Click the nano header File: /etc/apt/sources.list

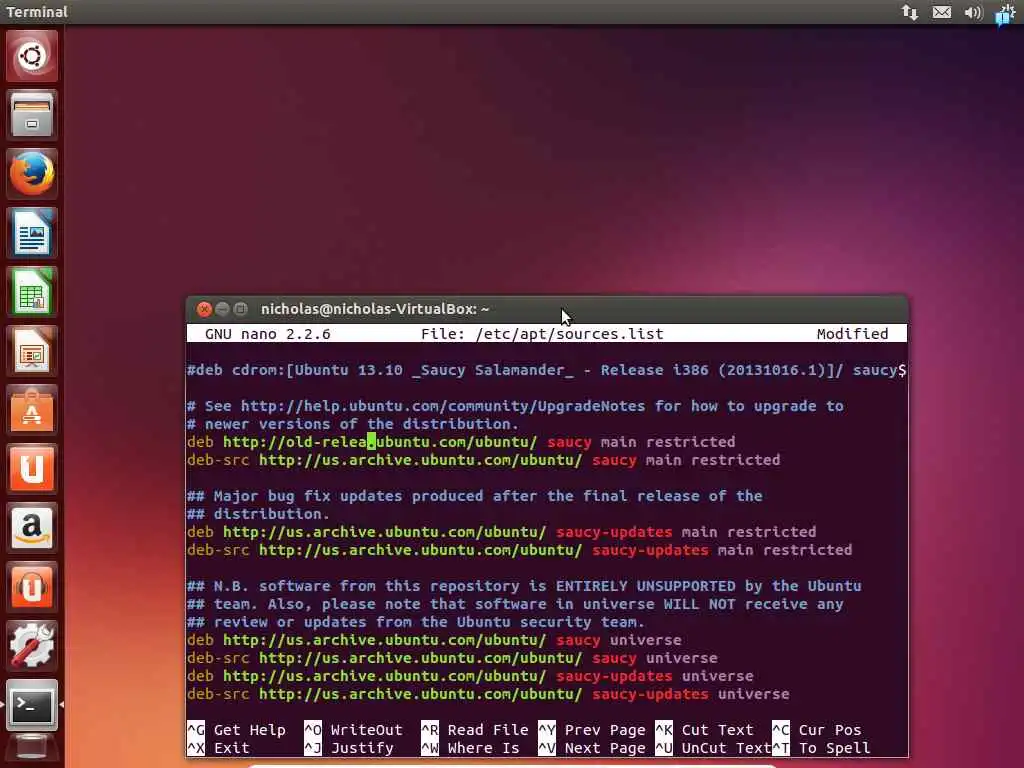pyautogui.click(x=542, y=334)
